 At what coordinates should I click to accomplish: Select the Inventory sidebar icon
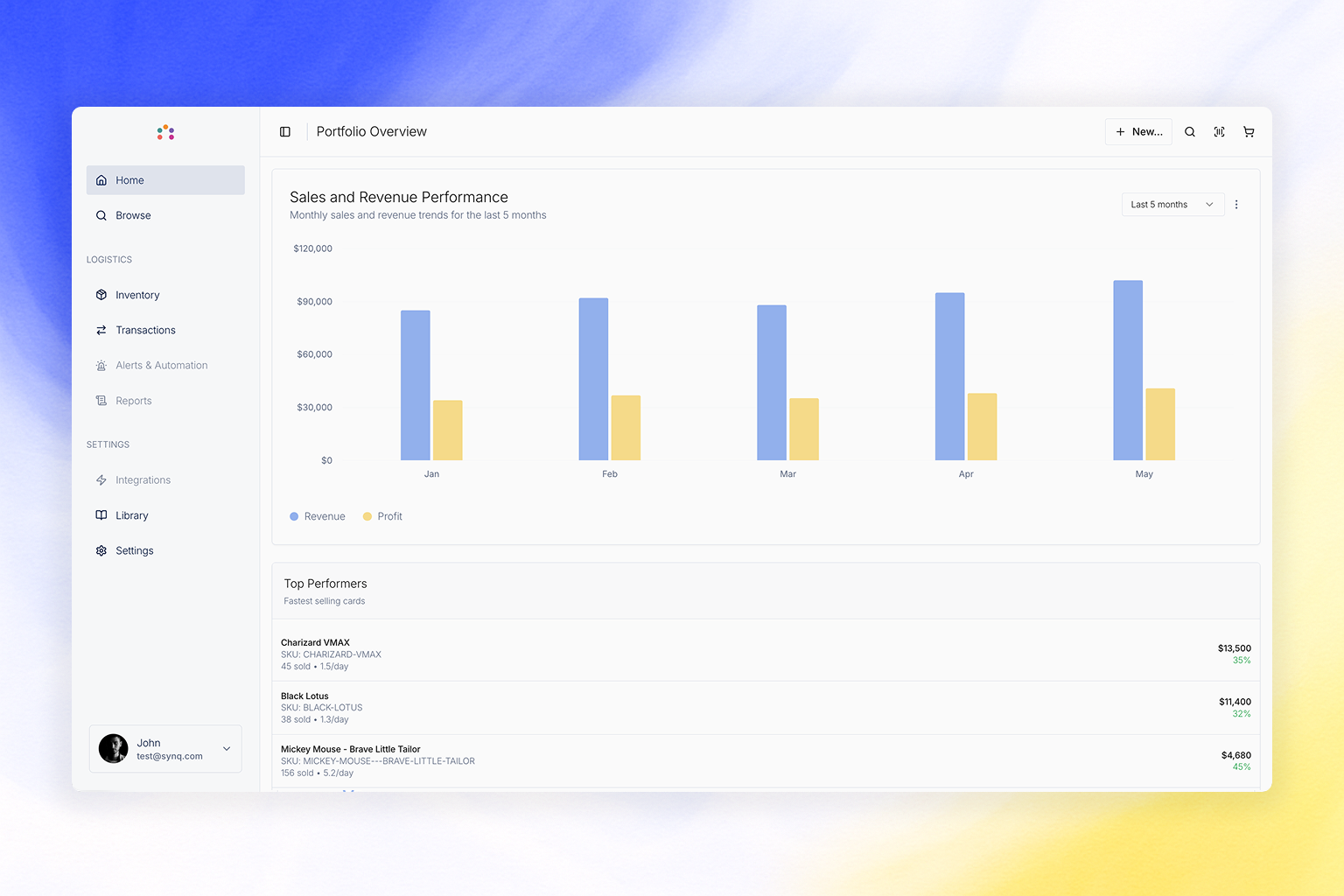(x=101, y=295)
